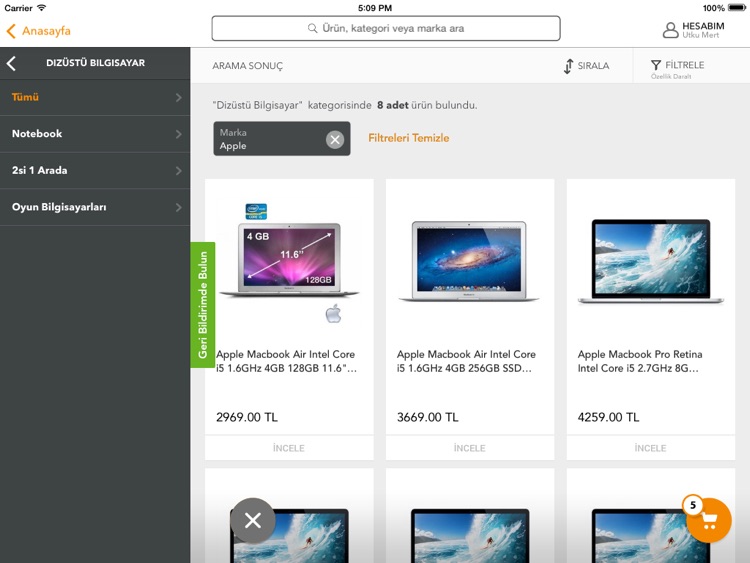
Task: Tap the sort arrows icon
Action: (x=568, y=66)
